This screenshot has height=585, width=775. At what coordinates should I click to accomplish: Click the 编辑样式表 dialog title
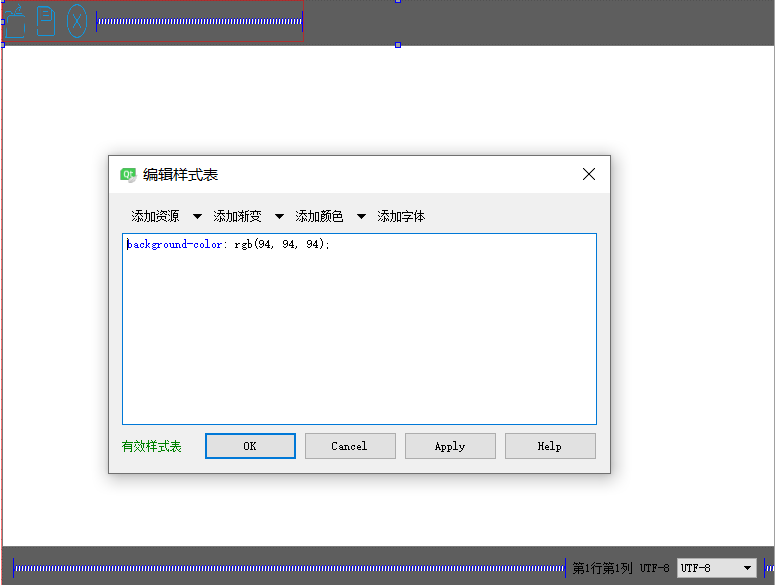180,175
